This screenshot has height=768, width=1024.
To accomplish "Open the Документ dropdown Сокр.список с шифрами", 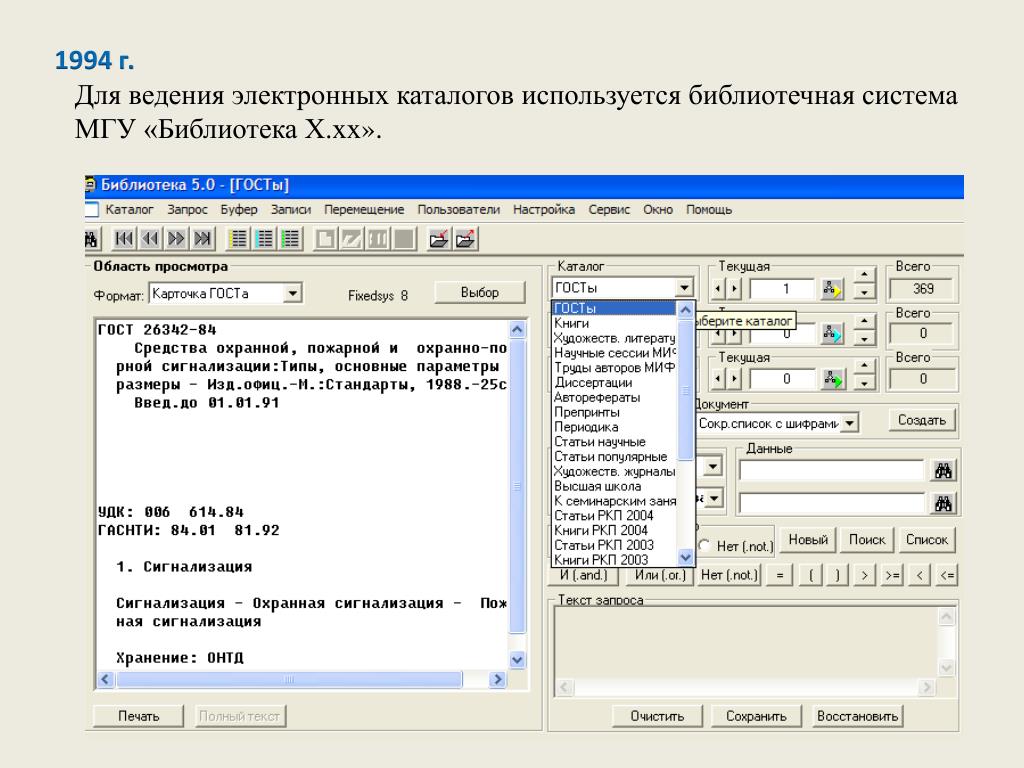I will pyautogui.click(x=849, y=423).
